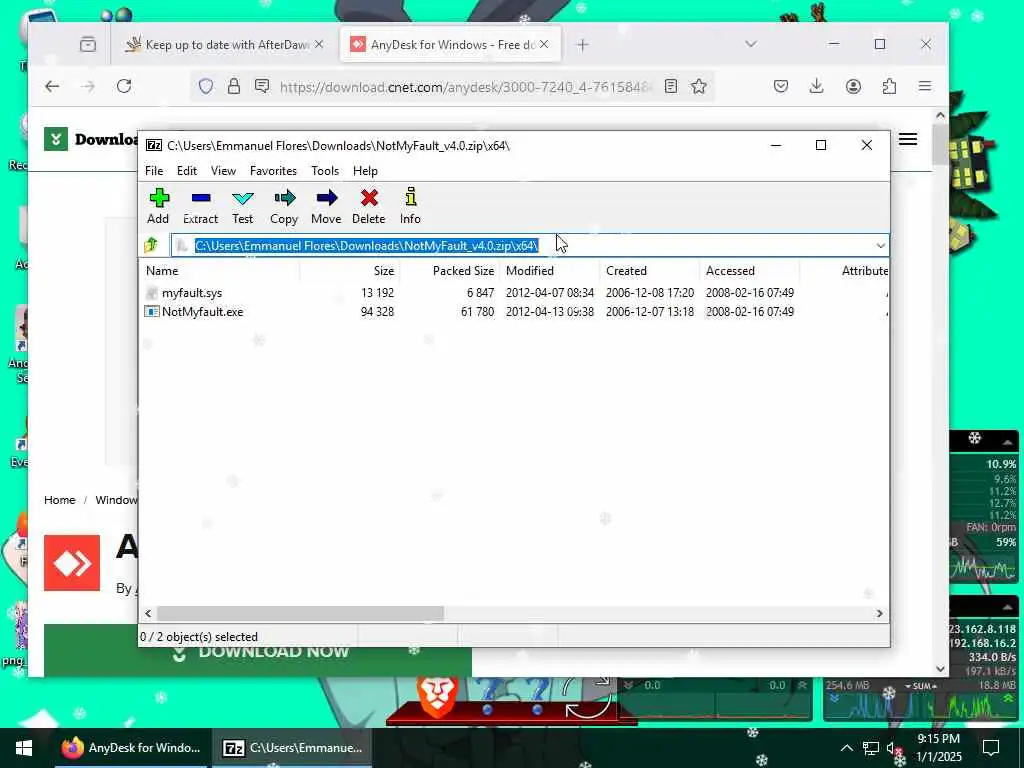Click the right arrow of horizontal scrollbar
Image resolution: width=1024 pixels, height=768 pixels.
coord(880,613)
